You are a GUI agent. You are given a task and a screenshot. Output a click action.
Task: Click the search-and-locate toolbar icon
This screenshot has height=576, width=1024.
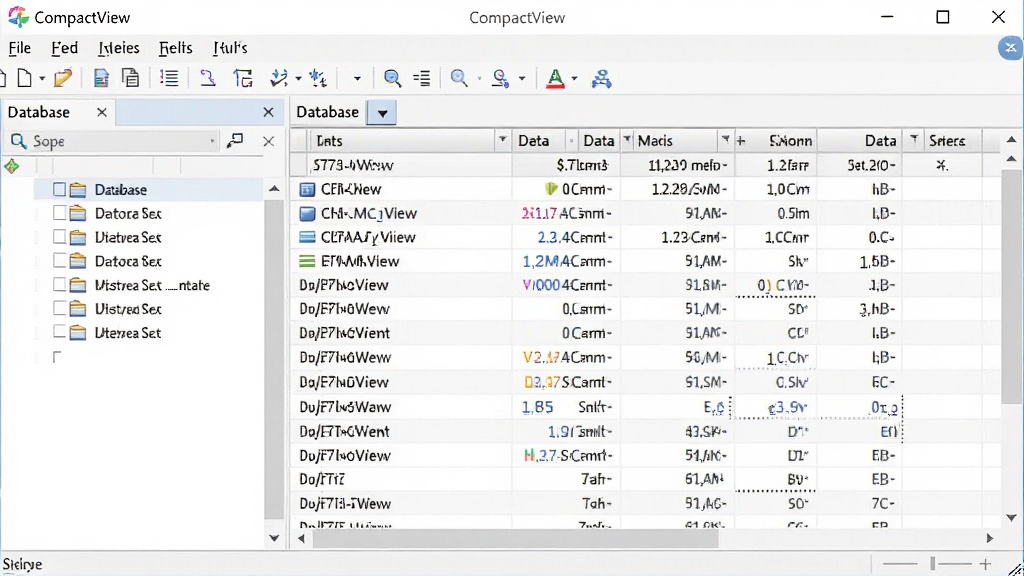500,78
